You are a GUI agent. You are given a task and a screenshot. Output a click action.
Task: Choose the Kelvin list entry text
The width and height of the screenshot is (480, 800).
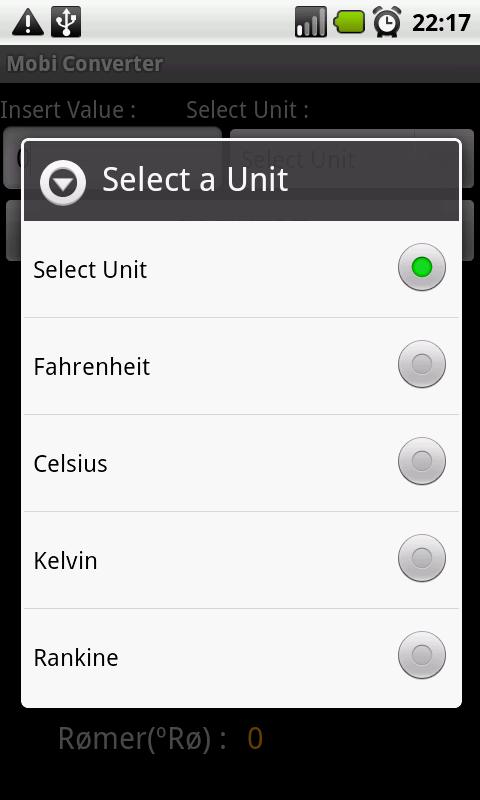(65, 560)
